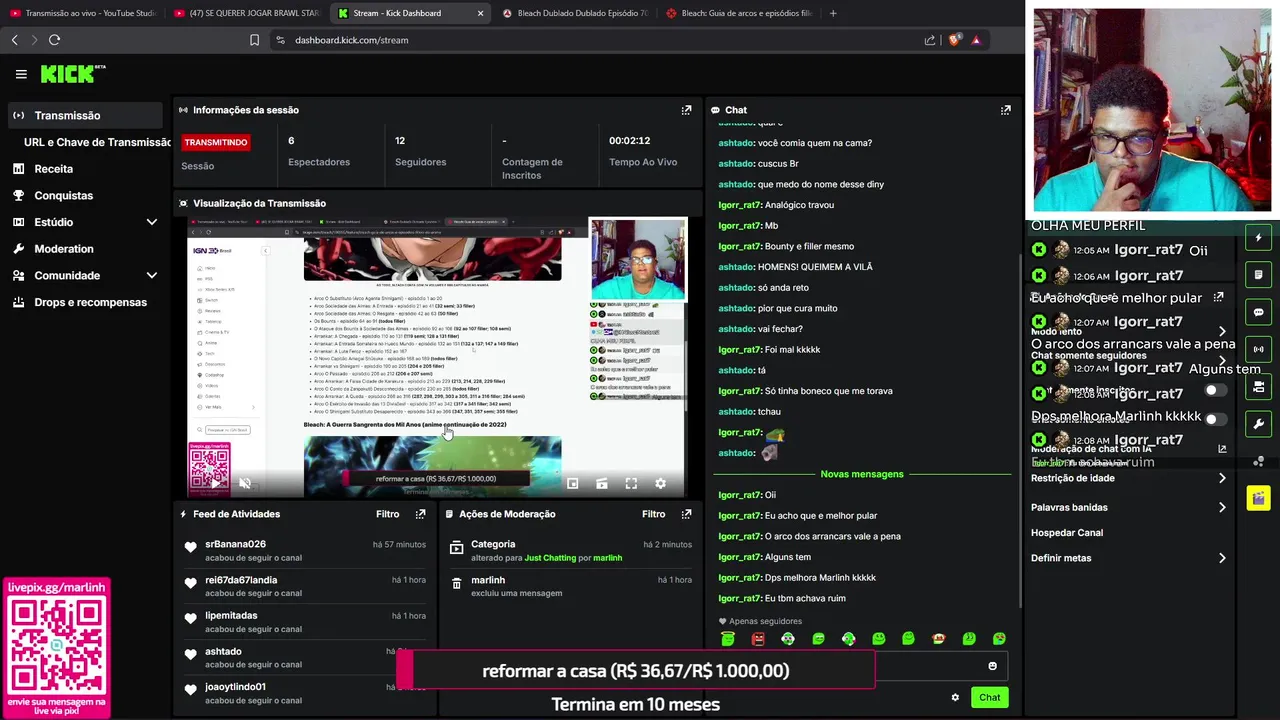Pop out the Ações de Moderação panel
The image size is (1280, 720).
[686, 514]
